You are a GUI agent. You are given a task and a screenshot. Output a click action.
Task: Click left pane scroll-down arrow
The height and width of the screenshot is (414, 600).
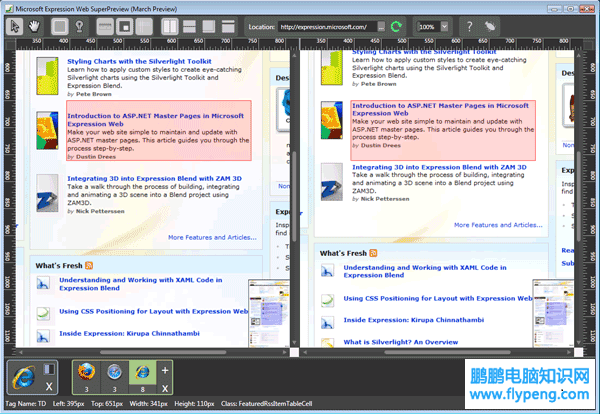[x=294, y=342]
